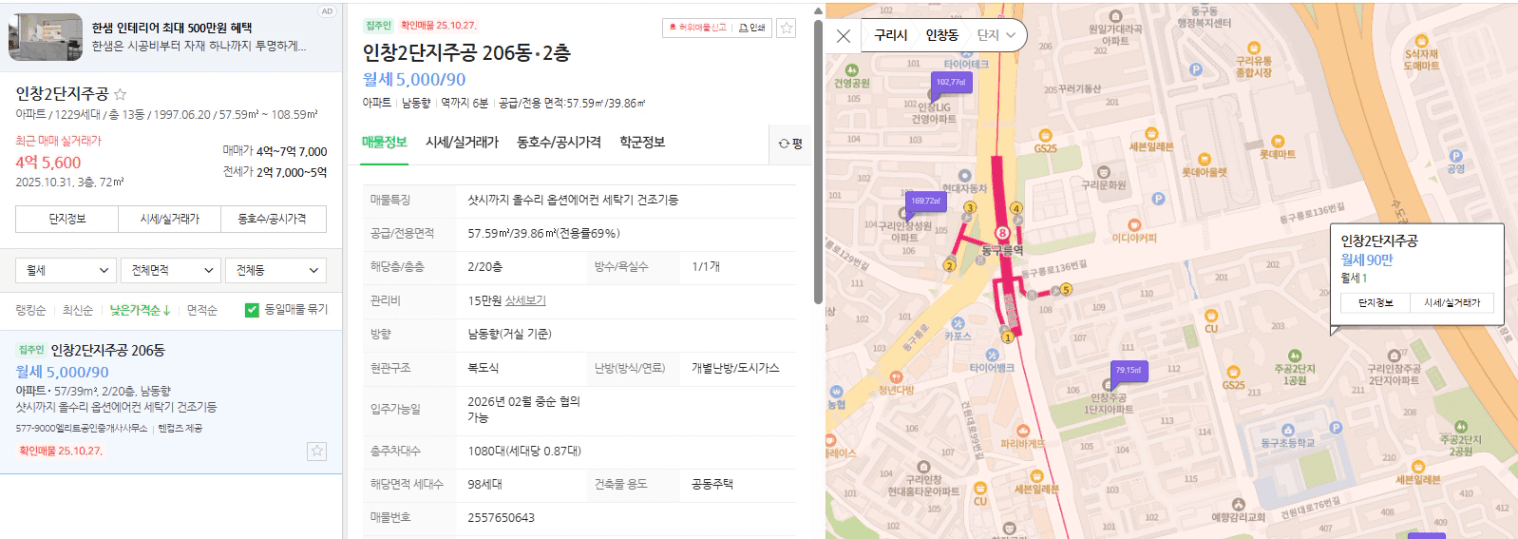The image size is (1518, 539).
Task: Click the 79.15㎡ purple map marker
Action: point(1127,372)
